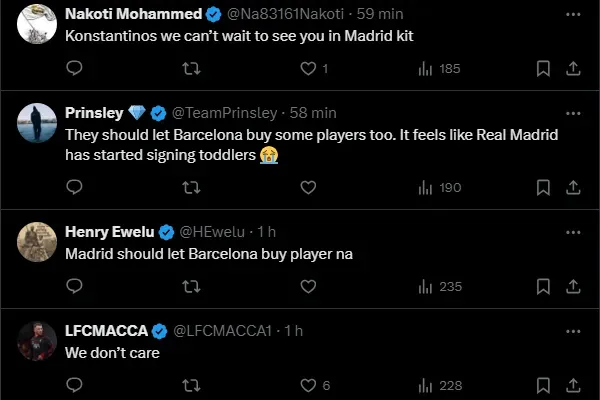
Task: Reply to Henry Ewelu's tweet
Action: pyautogui.click(x=74, y=286)
